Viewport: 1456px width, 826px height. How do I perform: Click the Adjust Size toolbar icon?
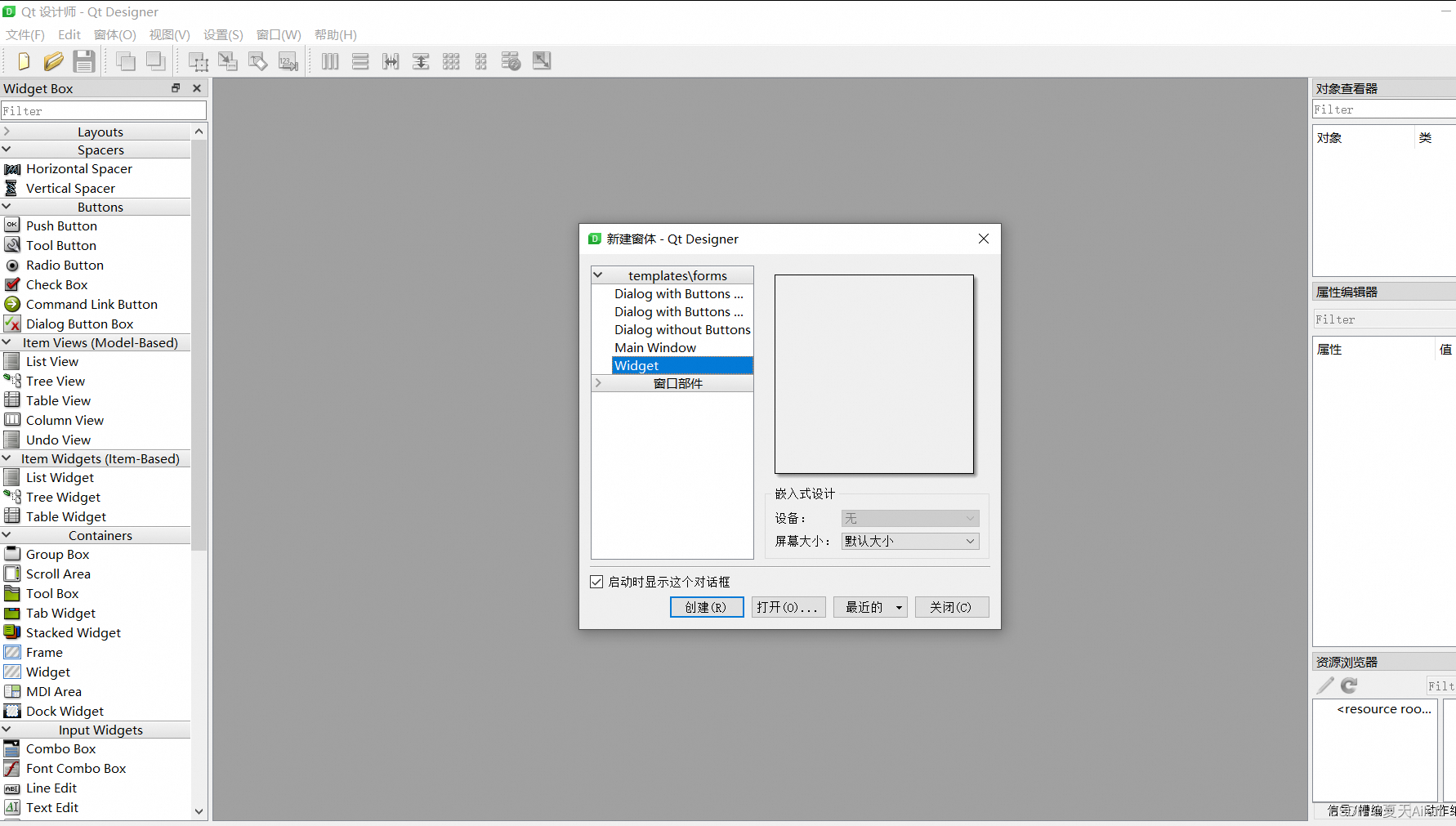542,61
